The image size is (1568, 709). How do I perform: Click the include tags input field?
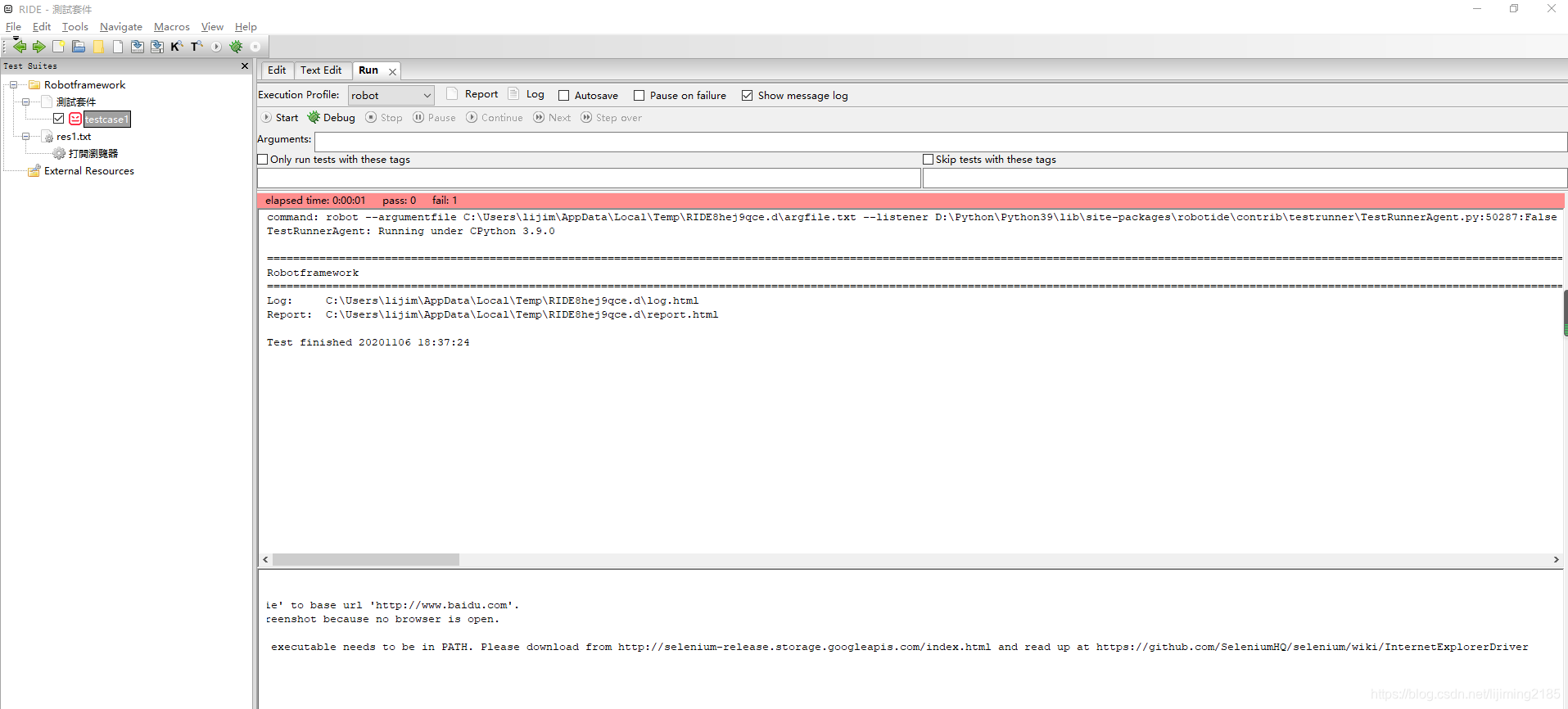589,178
